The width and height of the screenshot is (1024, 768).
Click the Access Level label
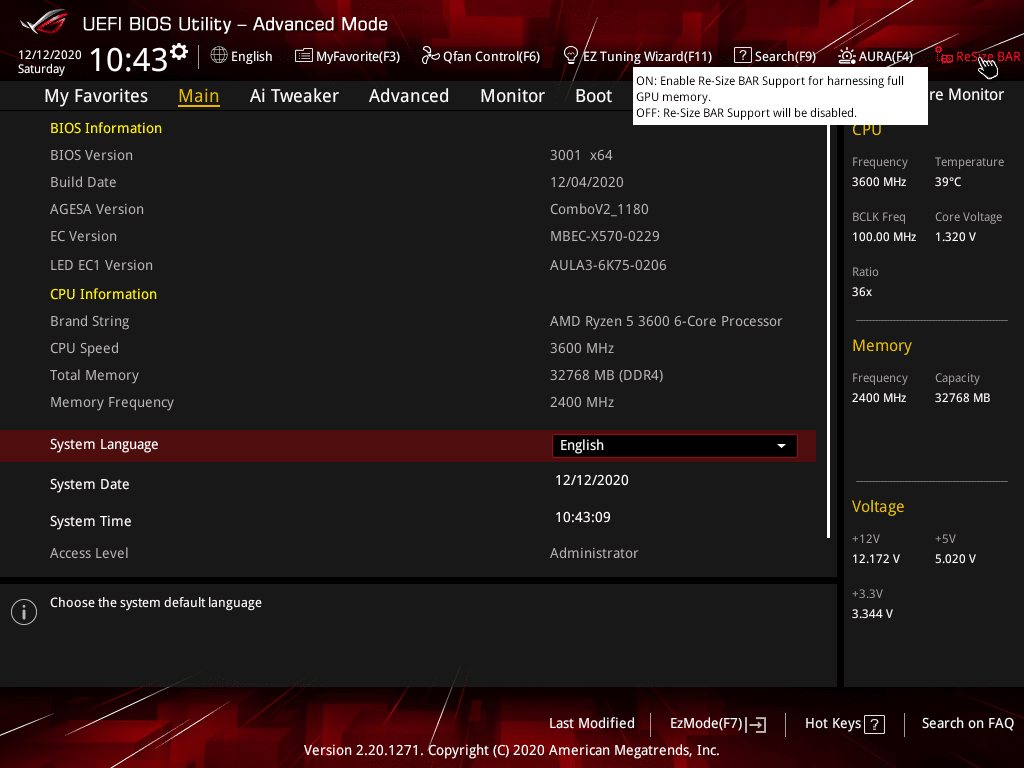[x=89, y=553]
